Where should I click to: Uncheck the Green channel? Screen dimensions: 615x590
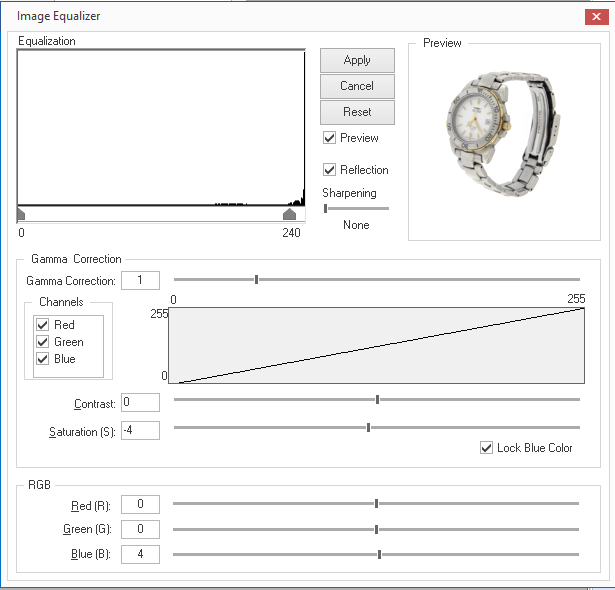click(x=42, y=342)
